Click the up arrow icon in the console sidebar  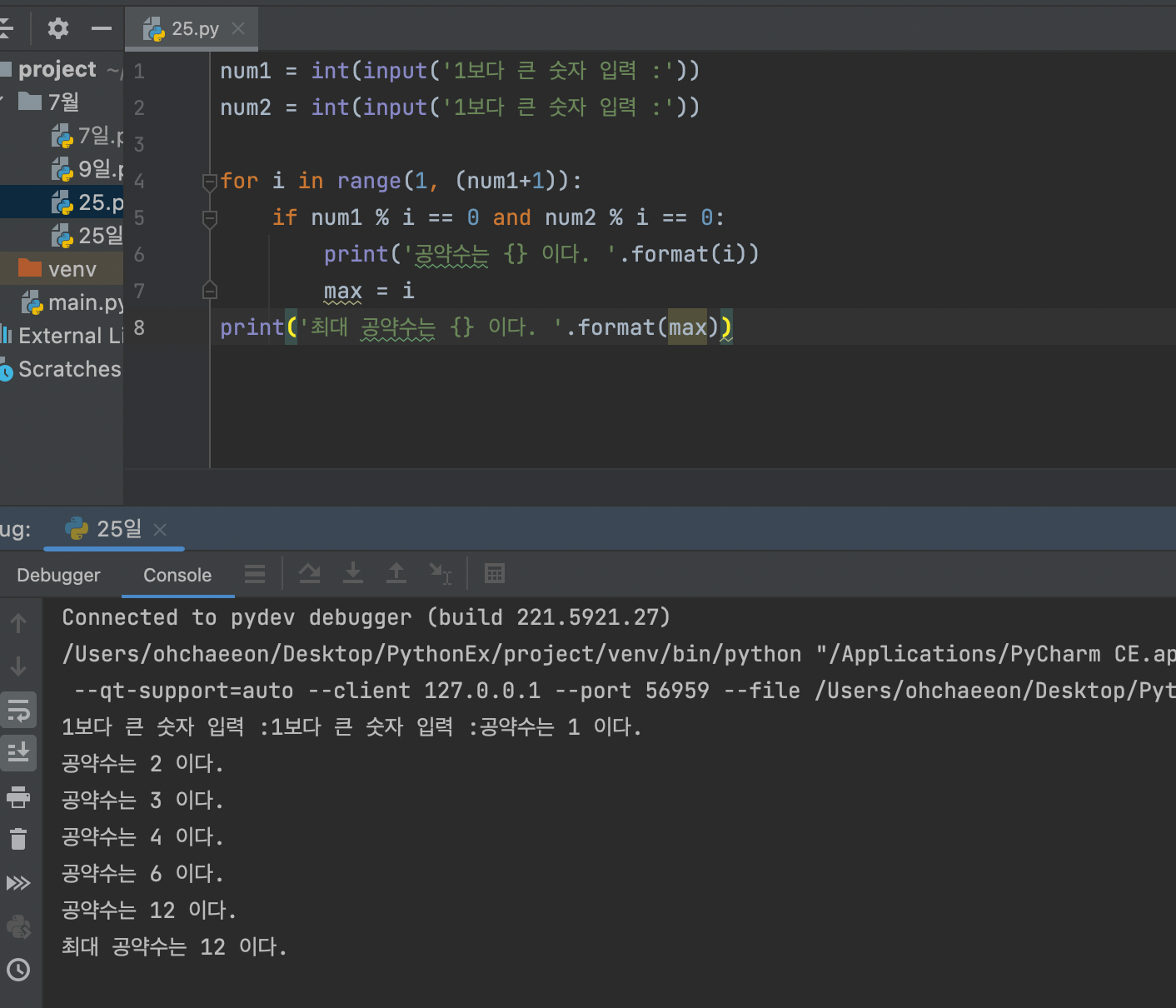pos(18,623)
